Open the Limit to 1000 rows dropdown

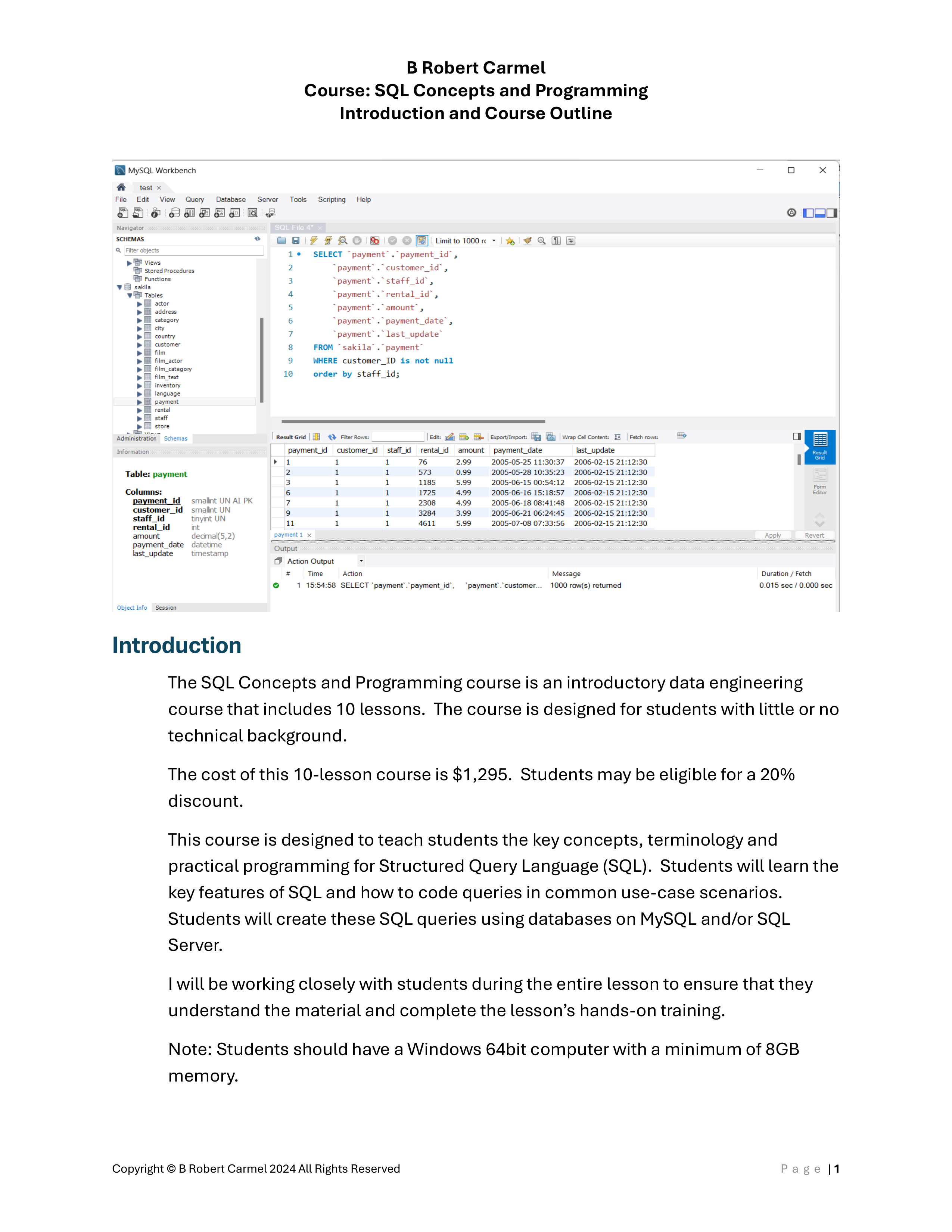[x=494, y=241]
